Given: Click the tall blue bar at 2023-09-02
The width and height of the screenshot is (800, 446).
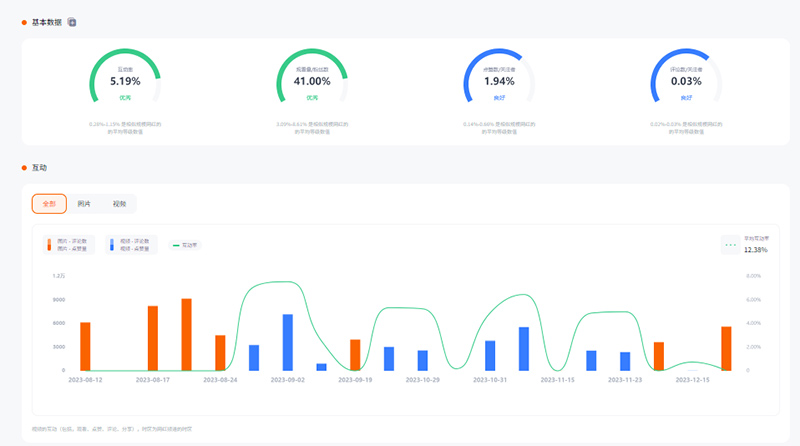Looking at the screenshot, I should tap(288, 342).
